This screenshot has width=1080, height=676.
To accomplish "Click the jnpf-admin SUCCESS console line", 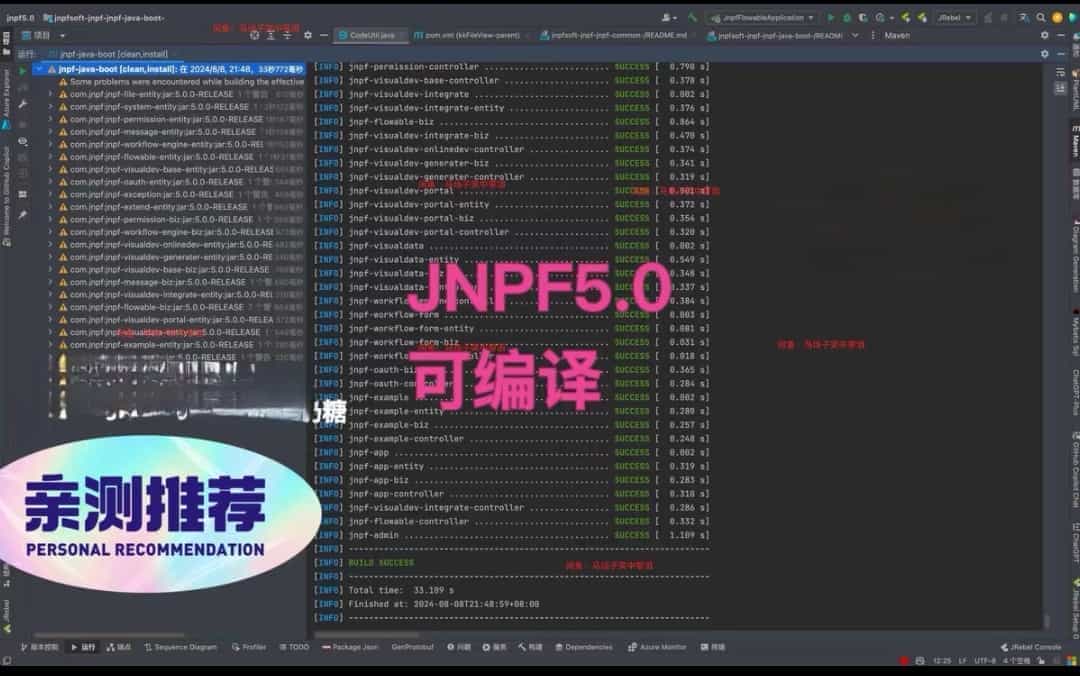I will 512,535.
